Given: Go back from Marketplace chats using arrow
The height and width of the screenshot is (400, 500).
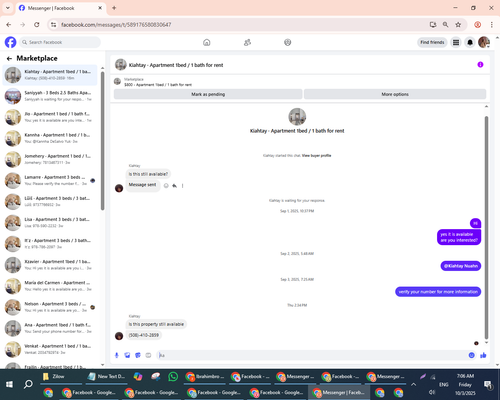Looking at the screenshot, I should pos(9,59).
